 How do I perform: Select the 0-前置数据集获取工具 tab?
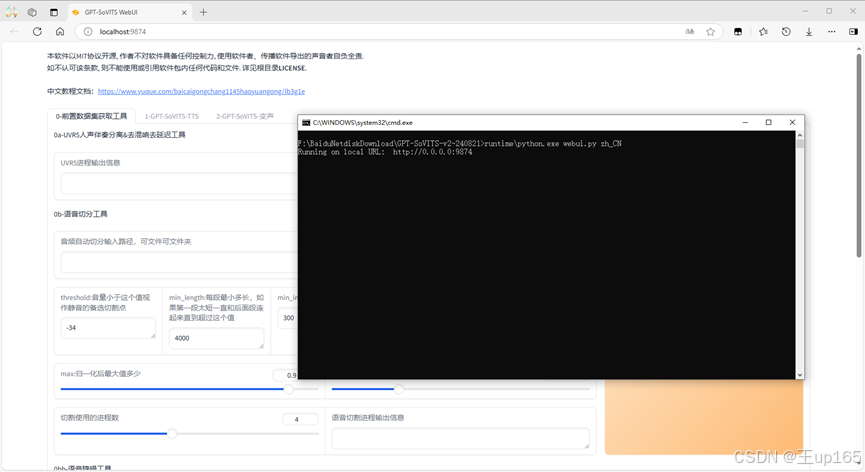pos(91,116)
